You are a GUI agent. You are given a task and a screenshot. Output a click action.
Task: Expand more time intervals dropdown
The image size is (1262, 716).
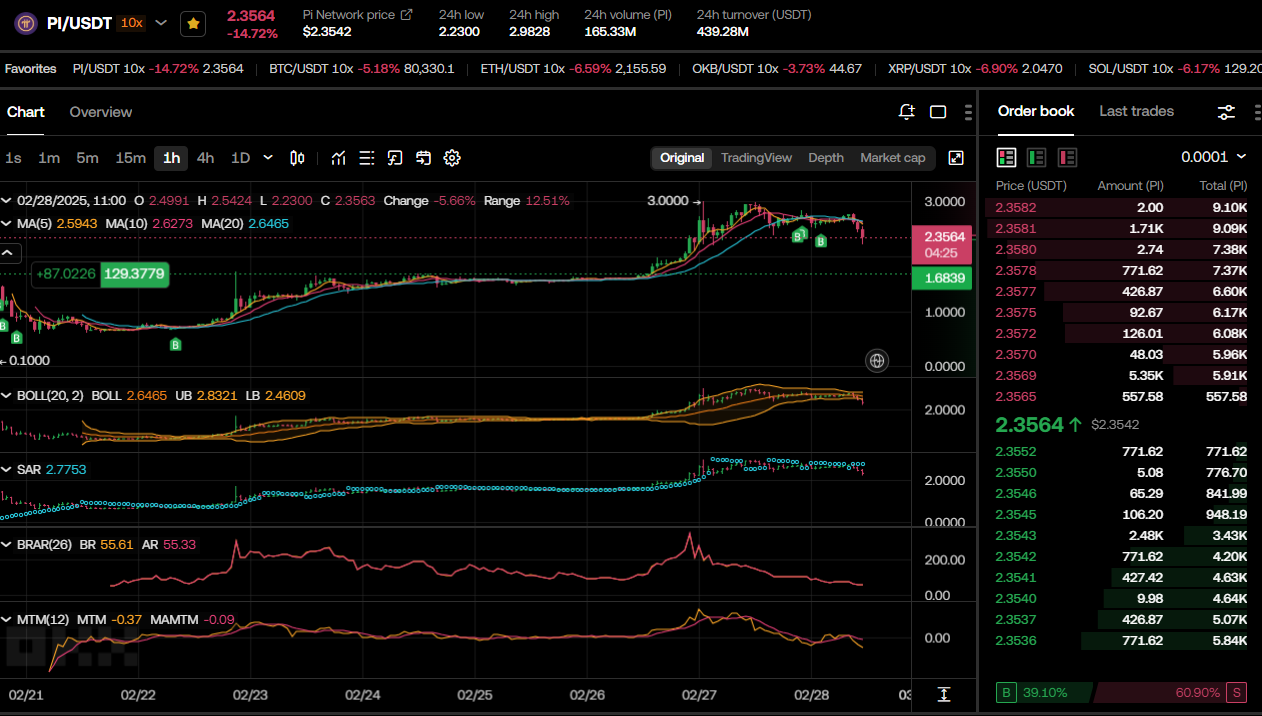coord(268,158)
